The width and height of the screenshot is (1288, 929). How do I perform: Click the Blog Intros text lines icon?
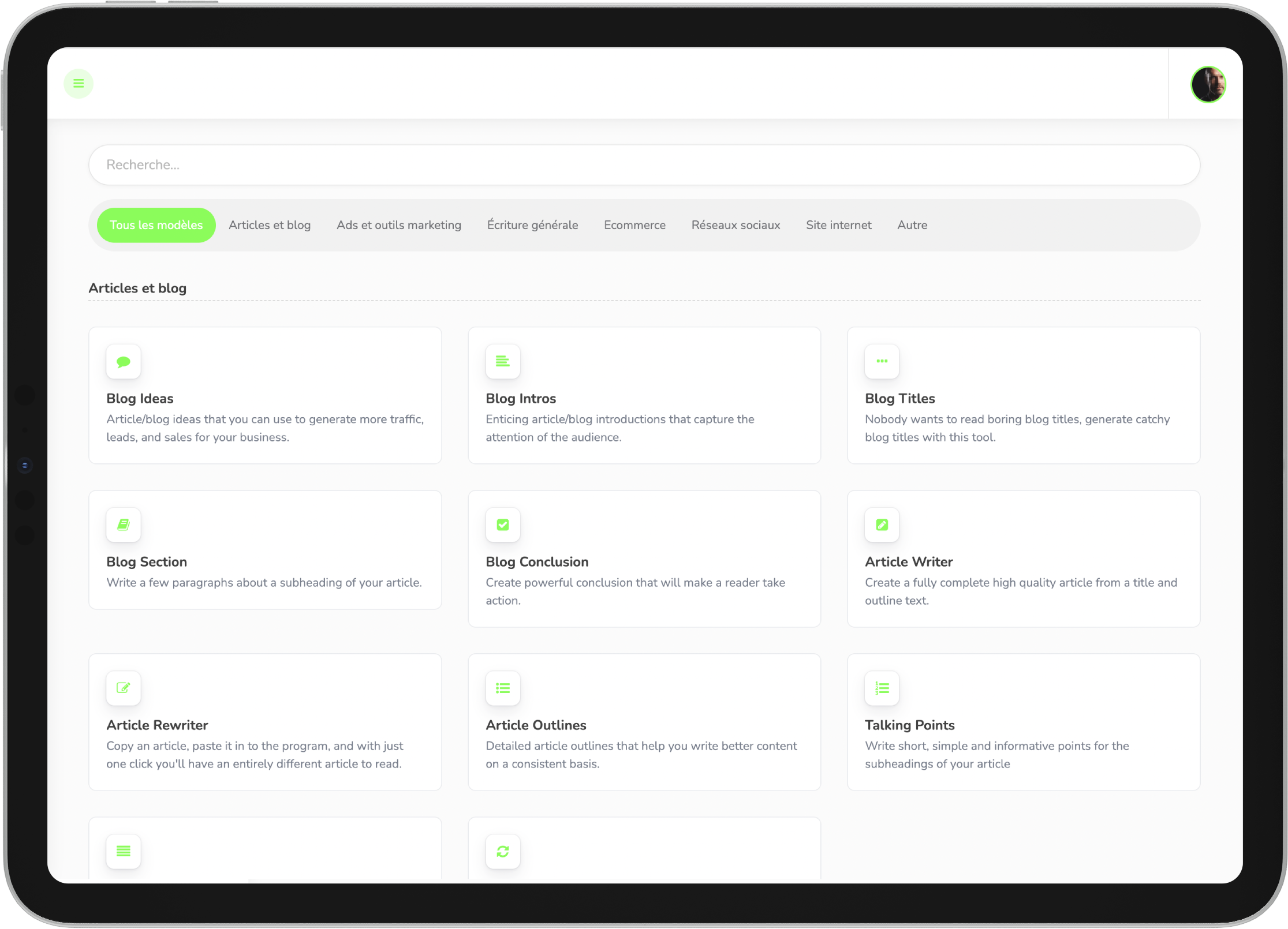tap(502, 362)
